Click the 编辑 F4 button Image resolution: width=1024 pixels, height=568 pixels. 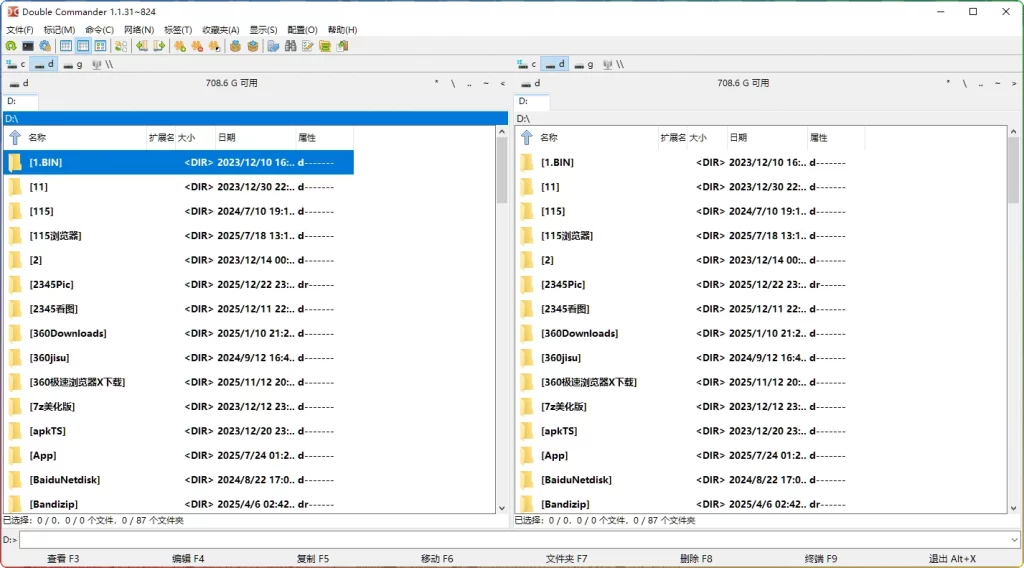[188, 559]
